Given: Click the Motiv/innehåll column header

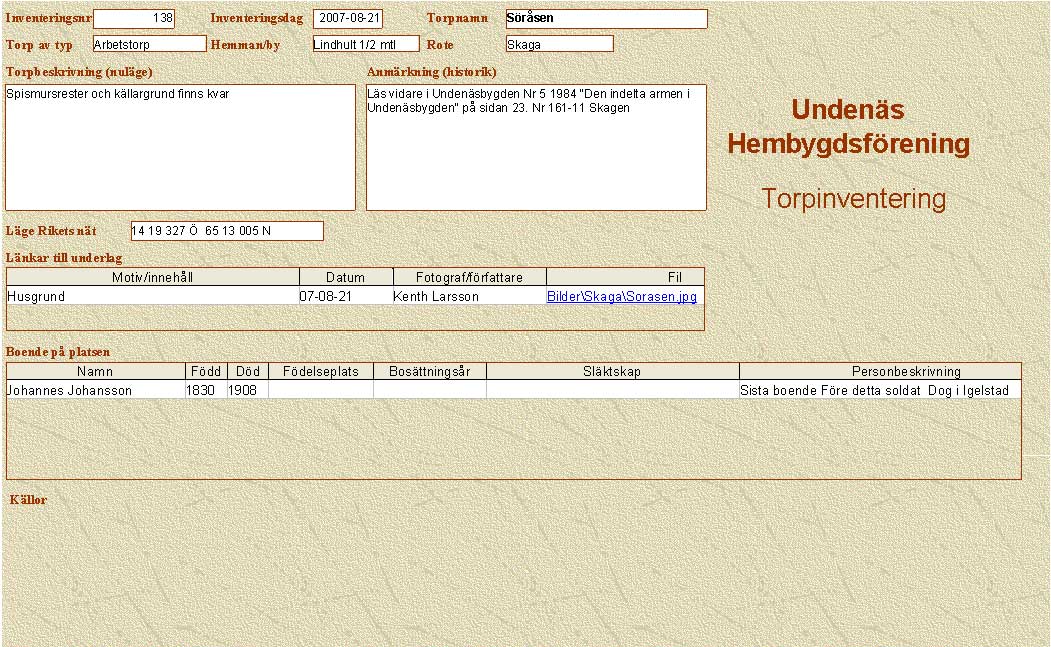Looking at the screenshot, I should point(153,277).
